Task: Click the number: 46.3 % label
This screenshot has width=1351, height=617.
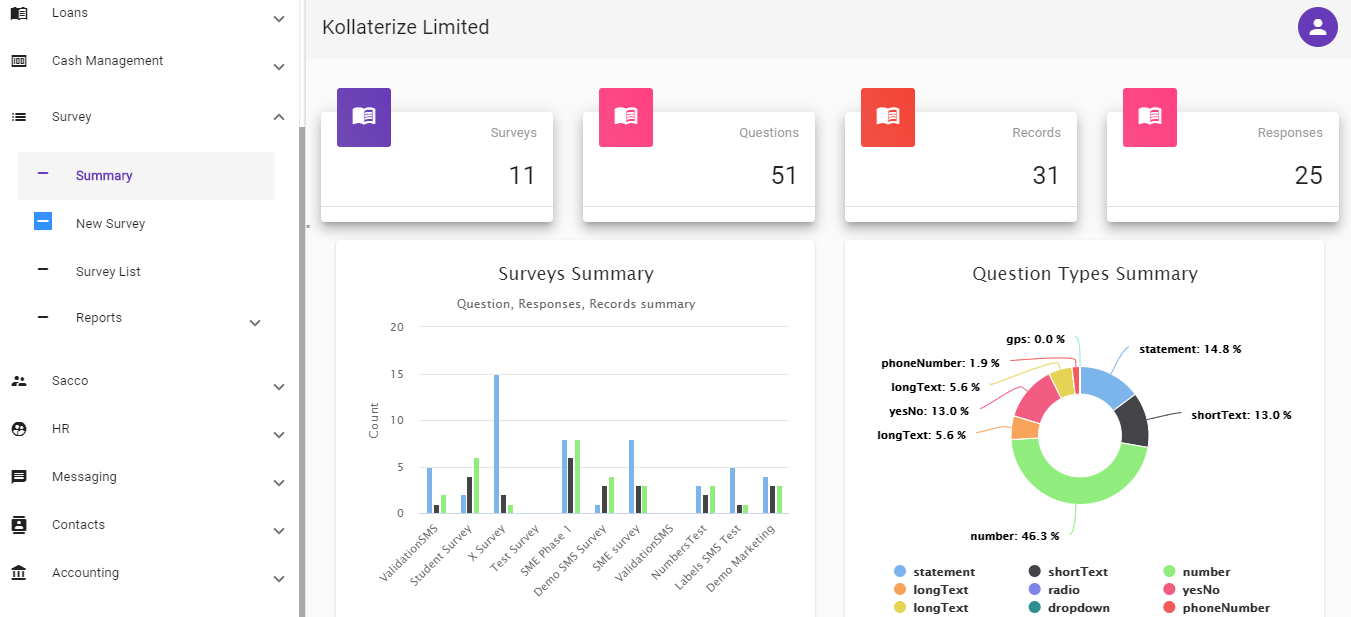Action: coord(1014,537)
